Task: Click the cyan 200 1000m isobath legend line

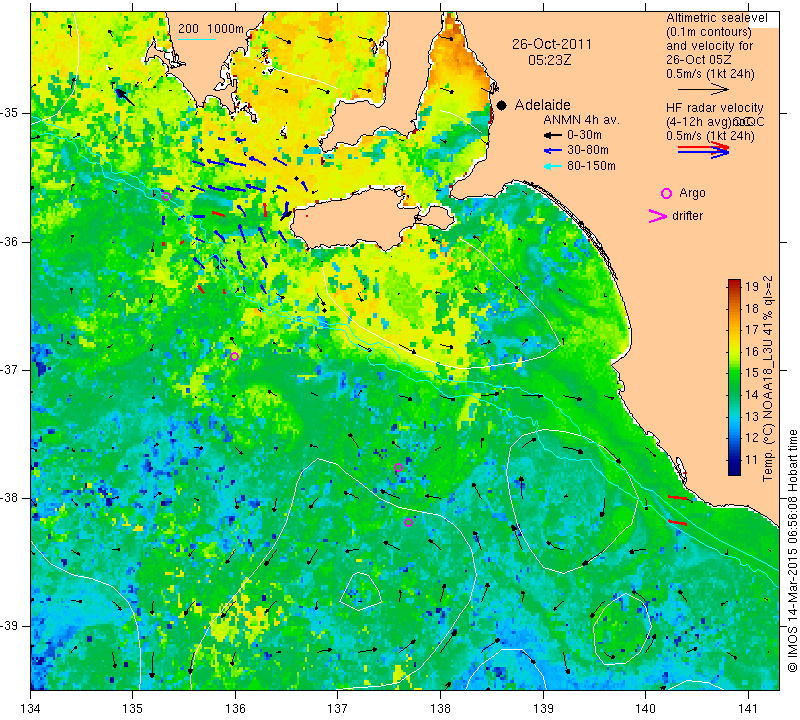Action: (197, 39)
